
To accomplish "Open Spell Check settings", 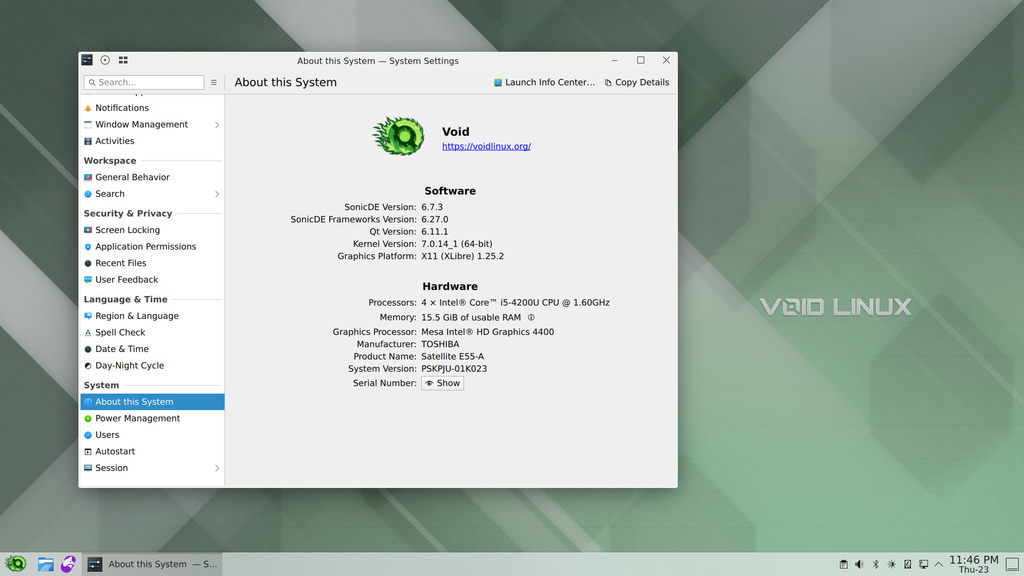I will tap(152, 332).
